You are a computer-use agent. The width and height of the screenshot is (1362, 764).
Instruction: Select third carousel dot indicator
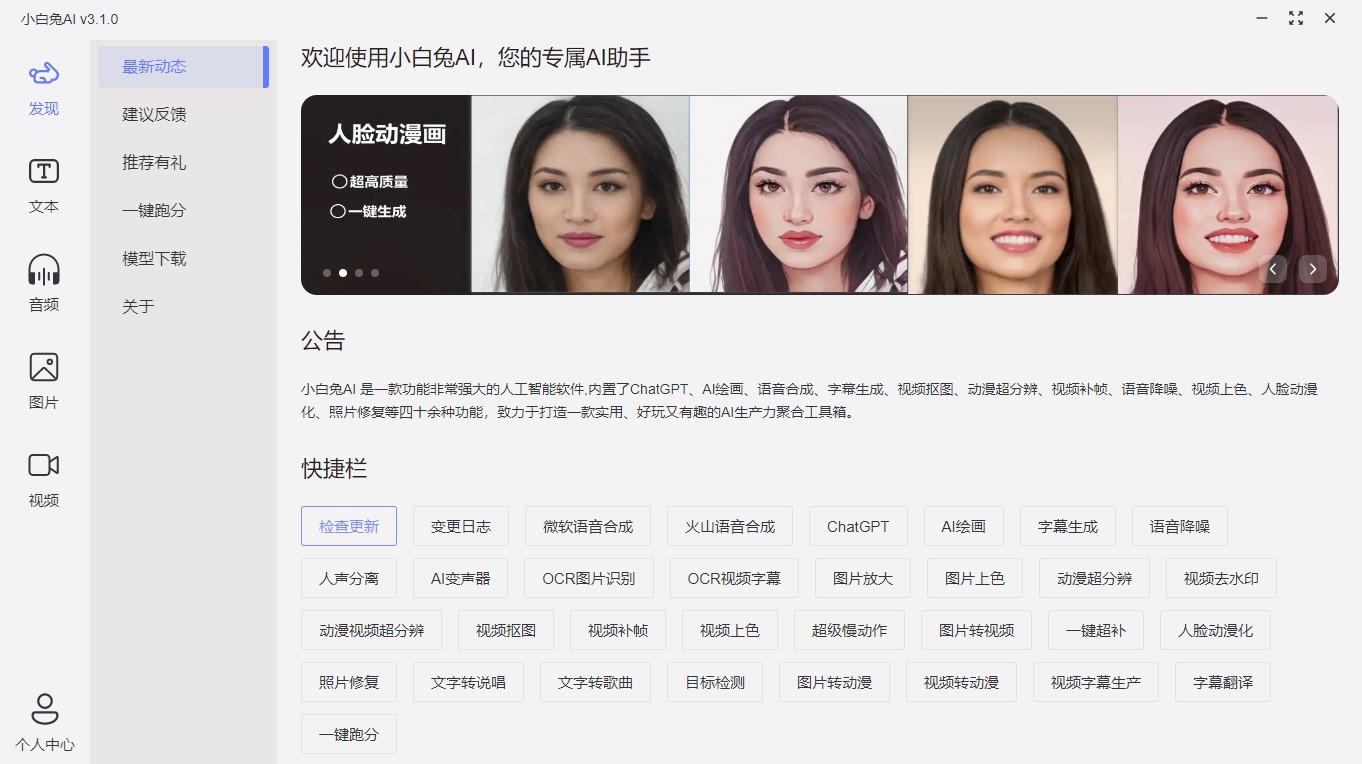(359, 272)
